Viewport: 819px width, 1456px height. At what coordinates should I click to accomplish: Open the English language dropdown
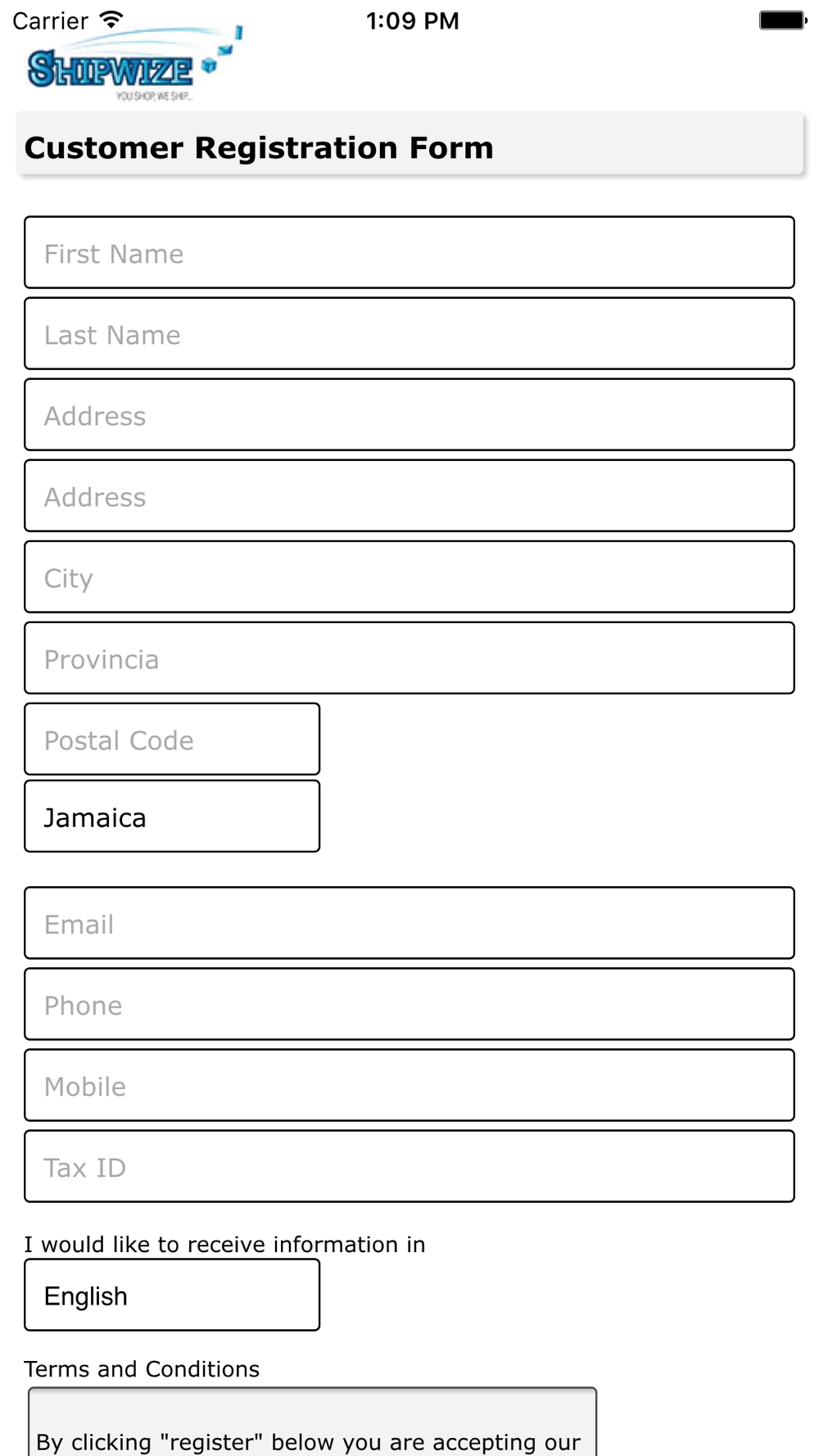click(x=172, y=1295)
